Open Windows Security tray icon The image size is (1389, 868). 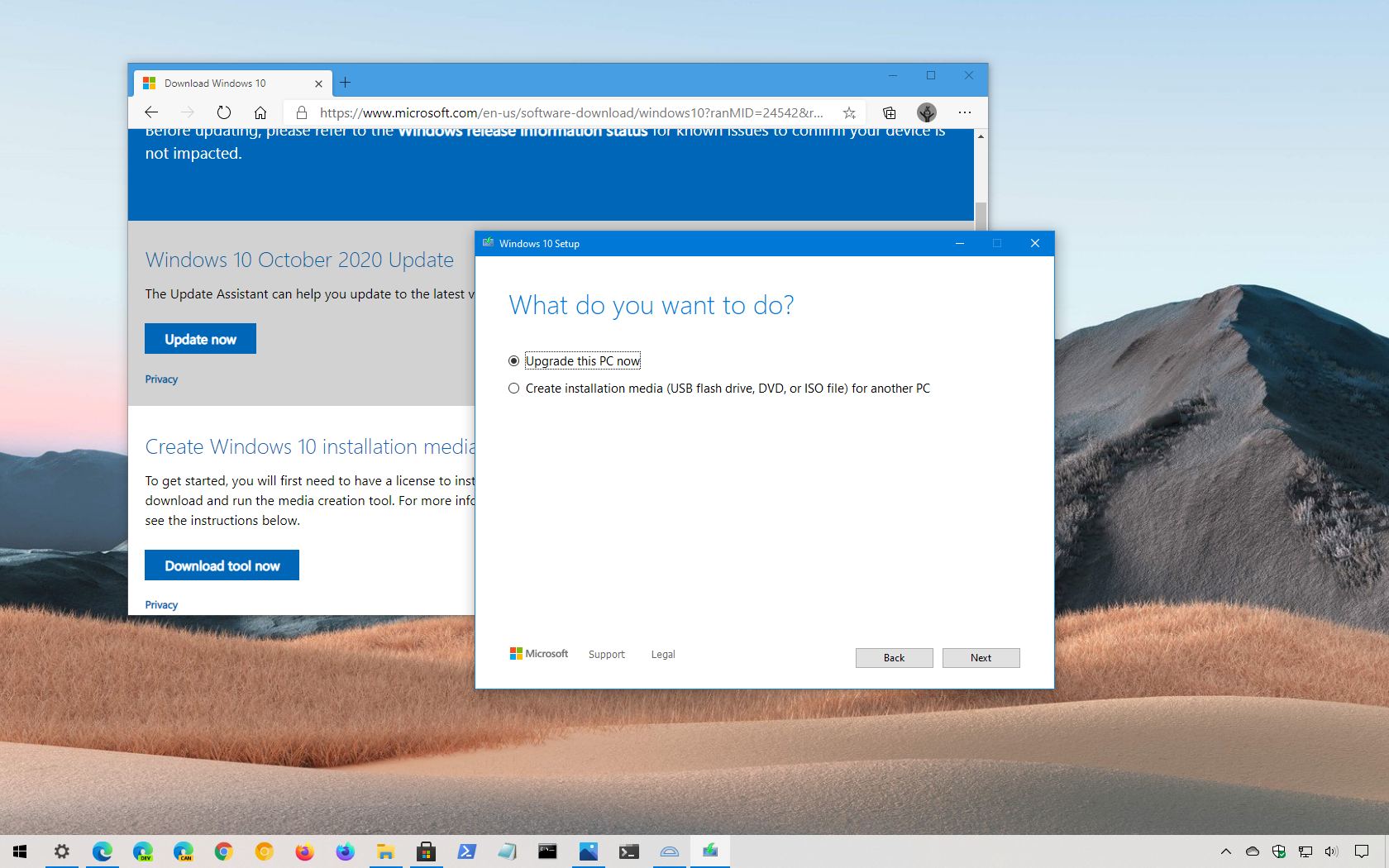(1279, 851)
